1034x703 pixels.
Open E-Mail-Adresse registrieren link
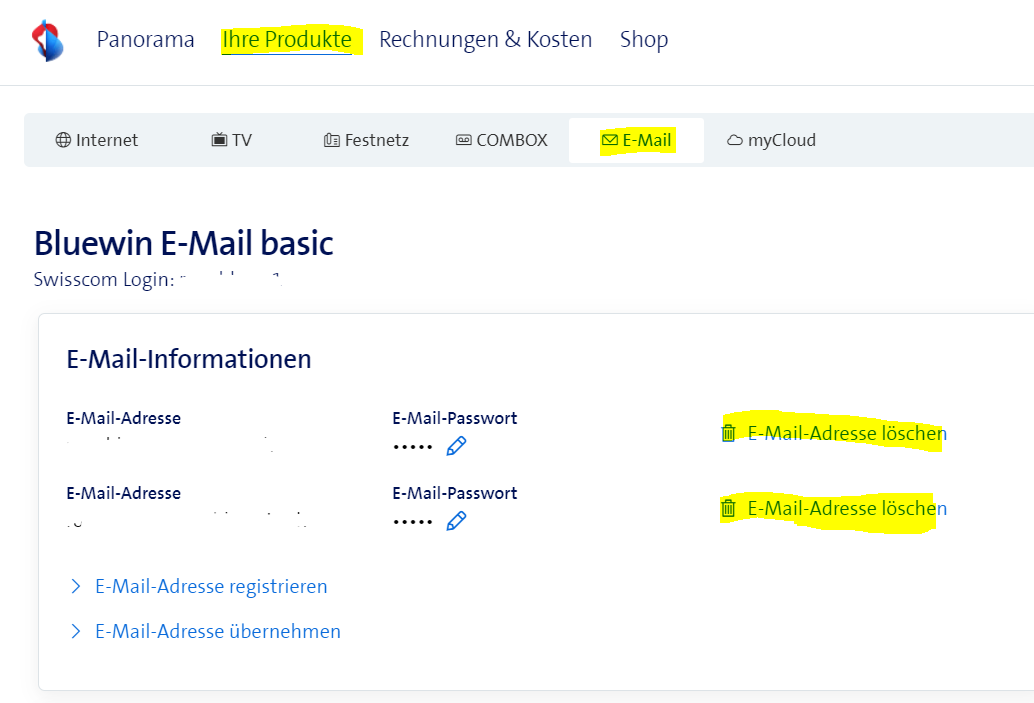(211, 586)
